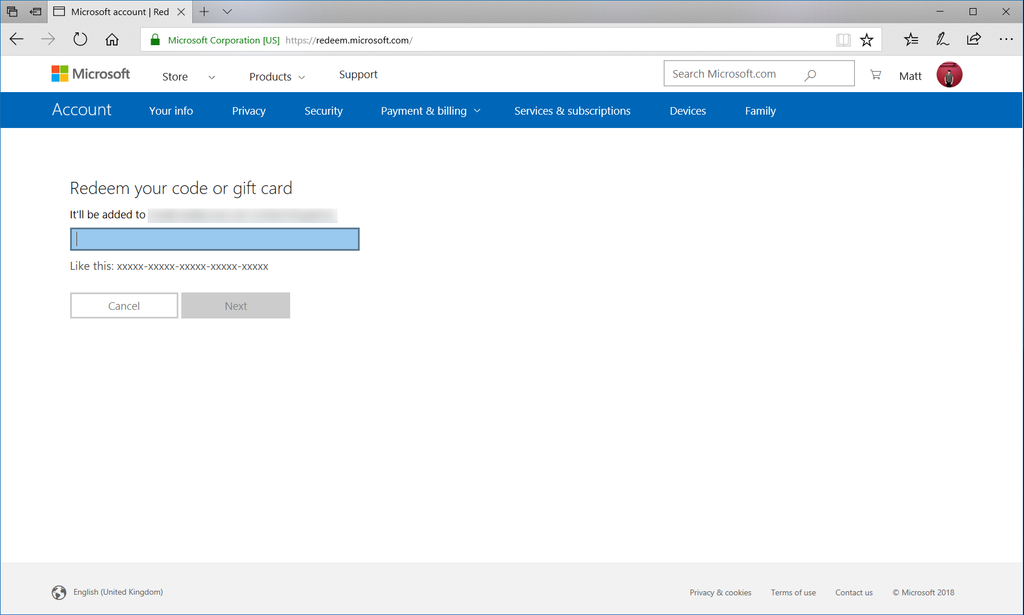1024x615 pixels.
Task: Open the Security section
Action: pyautogui.click(x=323, y=110)
